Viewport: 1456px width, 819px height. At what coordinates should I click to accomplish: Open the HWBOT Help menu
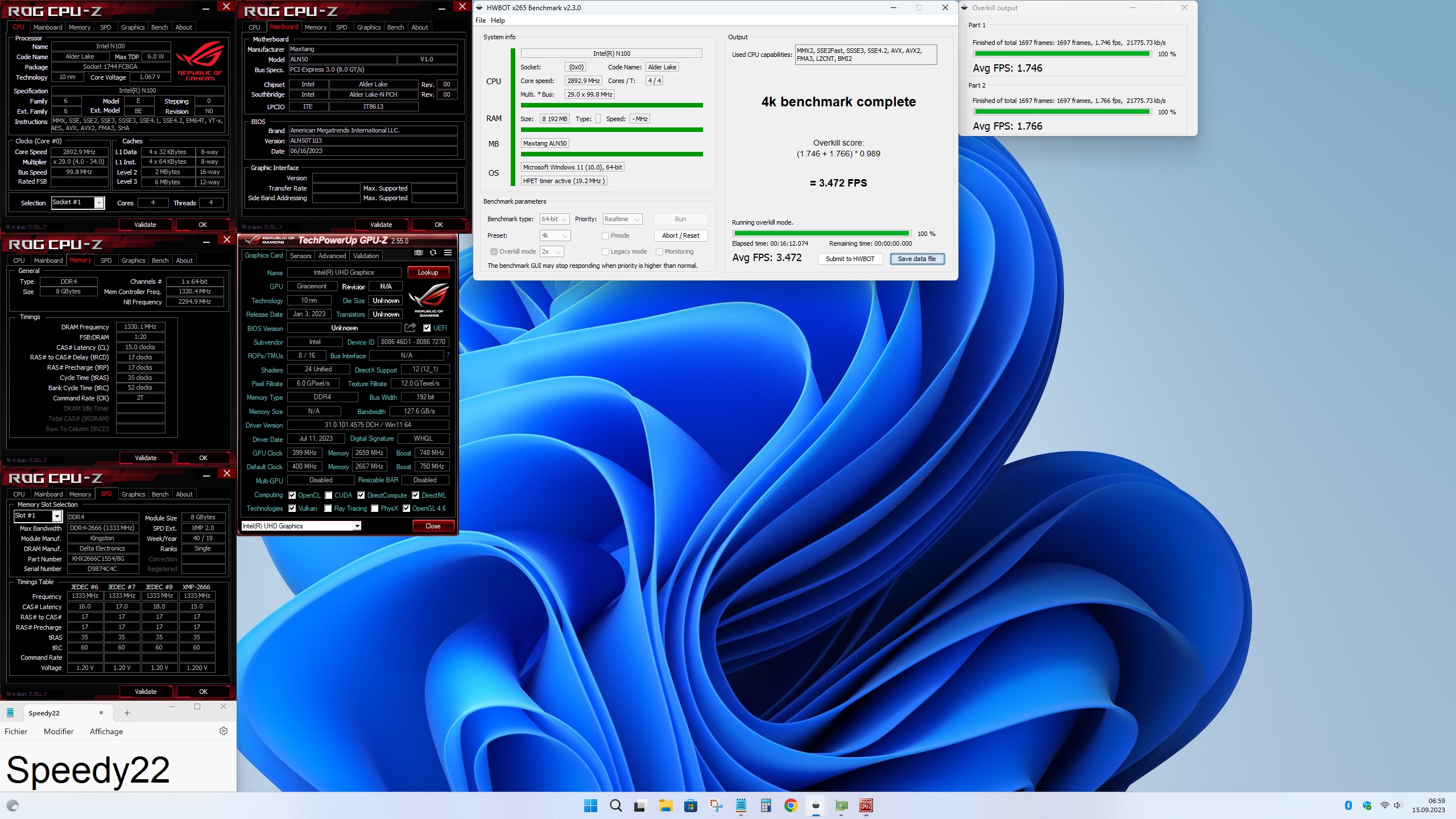coord(498,20)
